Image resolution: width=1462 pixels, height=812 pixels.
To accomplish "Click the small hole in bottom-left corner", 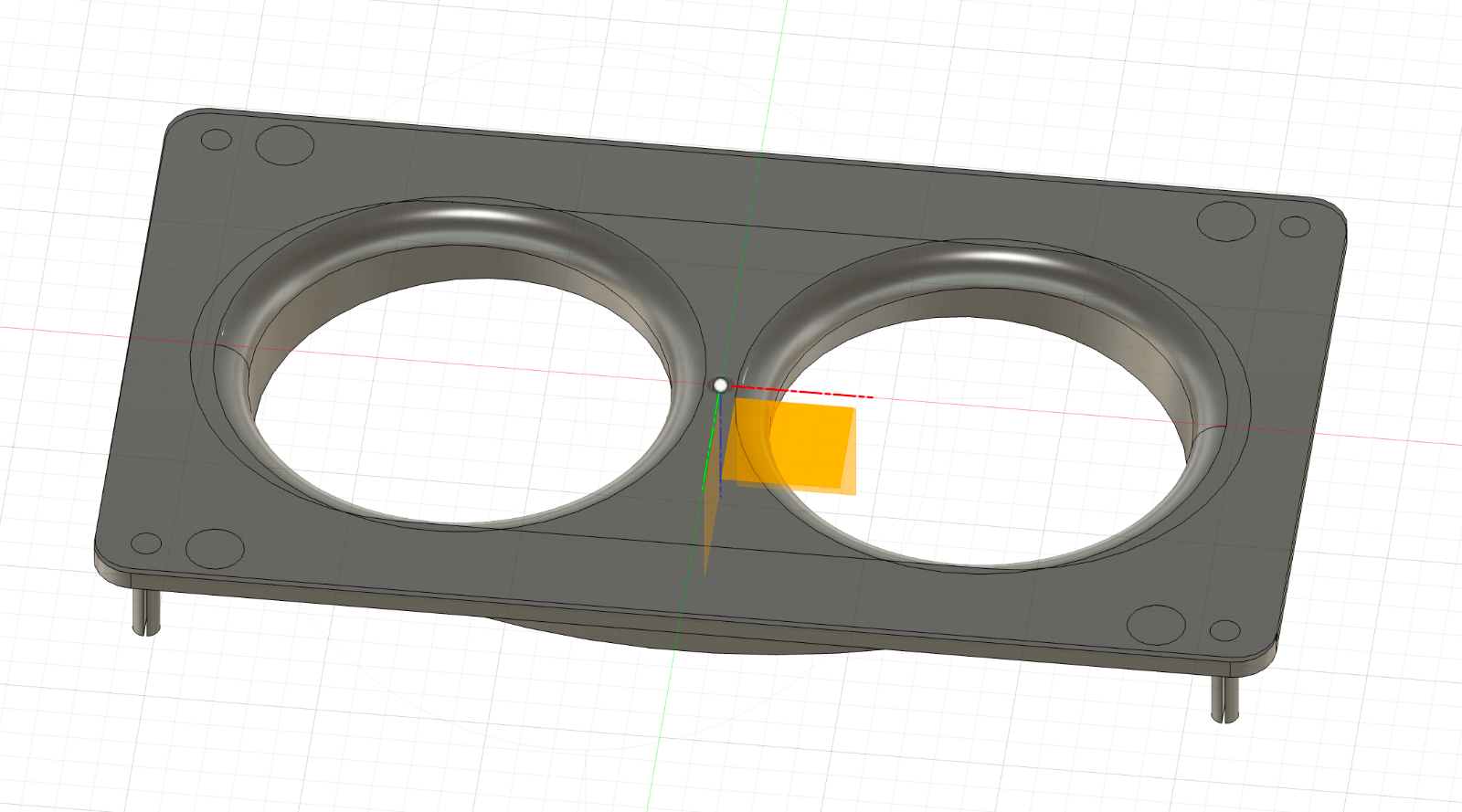I will (x=146, y=543).
